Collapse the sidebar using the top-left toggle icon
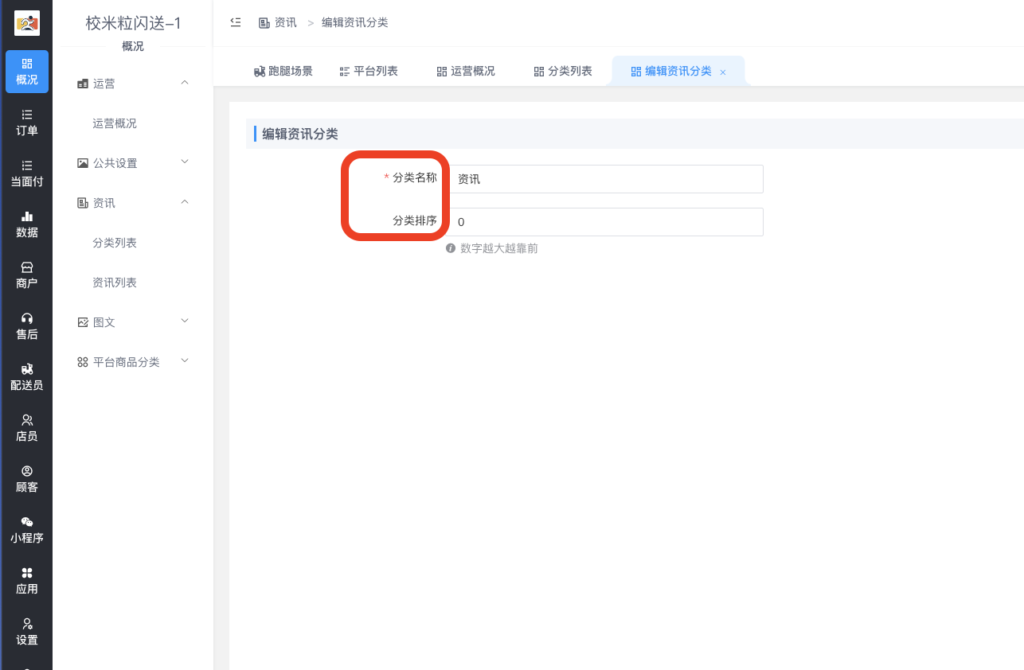1024x670 pixels. (236, 20)
